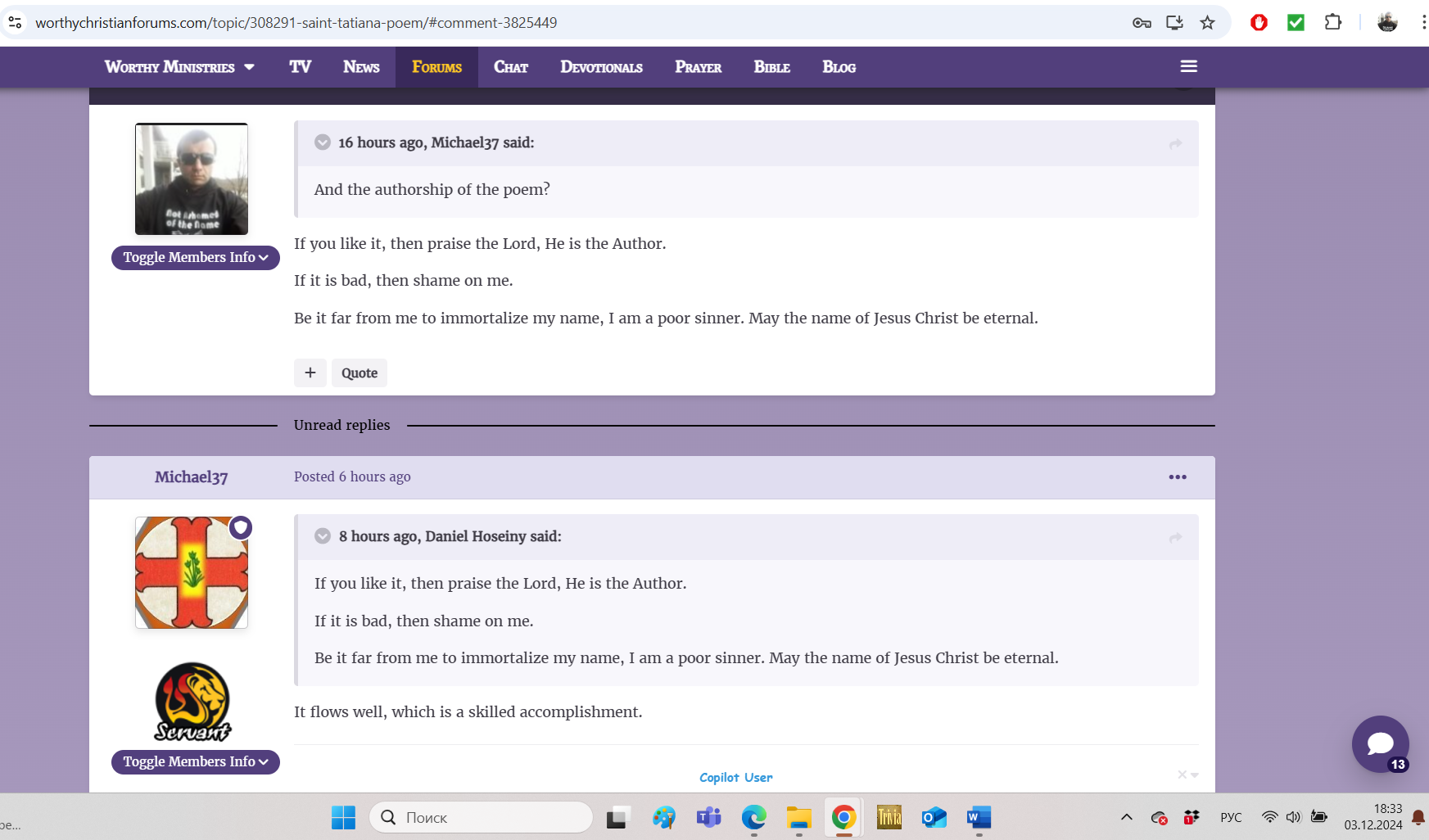Open the News menu item
The width and height of the screenshot is (1429, 840).
[361, 67]
